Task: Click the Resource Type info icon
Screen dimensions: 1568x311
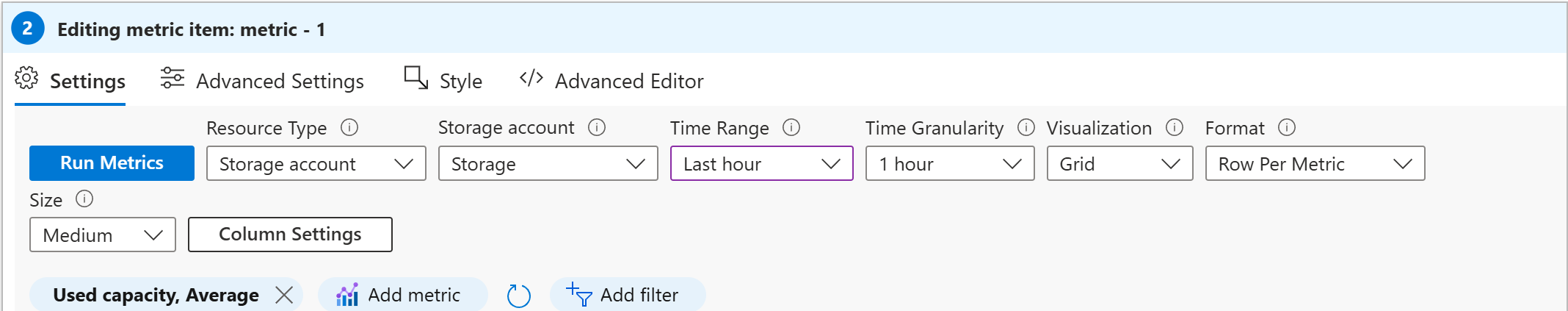Action: click(349, 128)
